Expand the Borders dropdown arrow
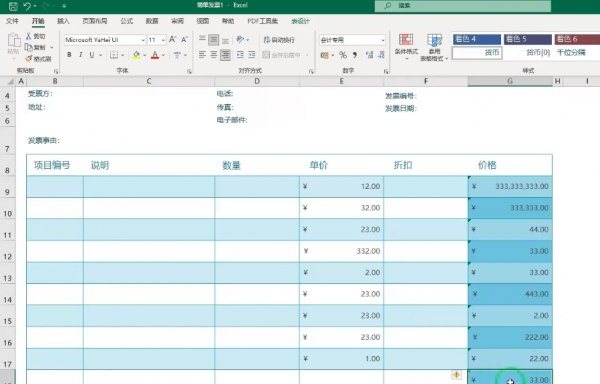Image resolution: width=600 pixels, height=384 pixels. pos(122,55)
